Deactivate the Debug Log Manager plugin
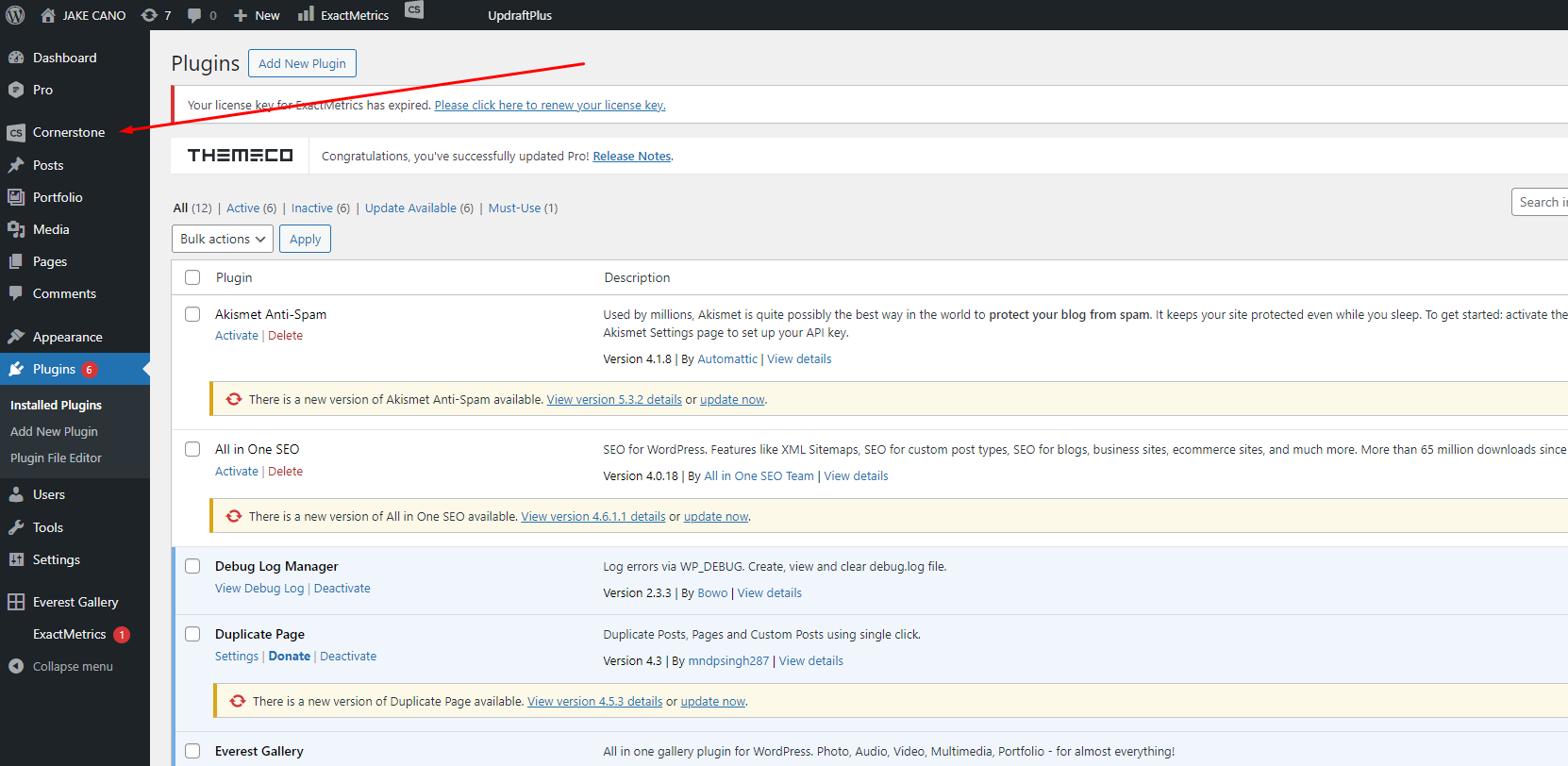1568x766 pixels. (342, 589)
